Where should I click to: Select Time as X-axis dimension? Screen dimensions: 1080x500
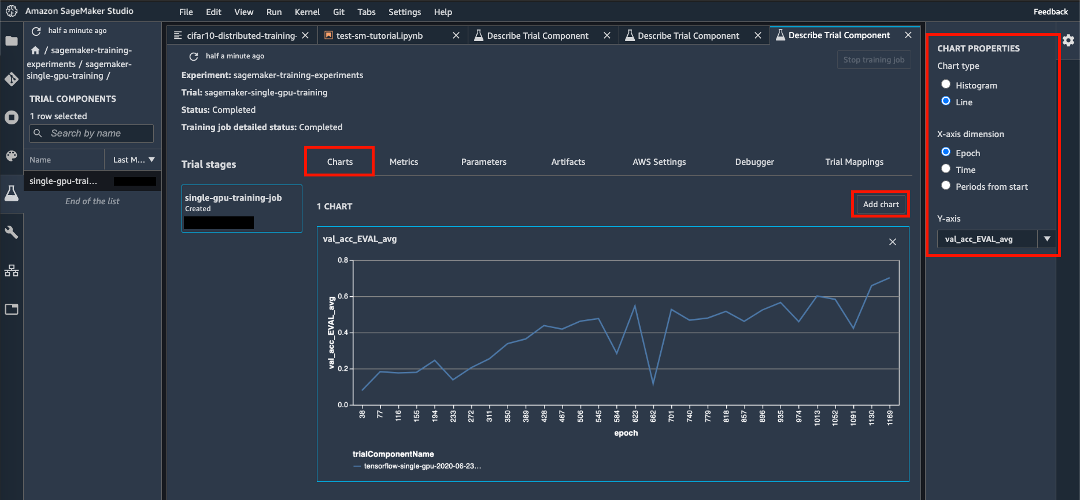pos(946,169)
